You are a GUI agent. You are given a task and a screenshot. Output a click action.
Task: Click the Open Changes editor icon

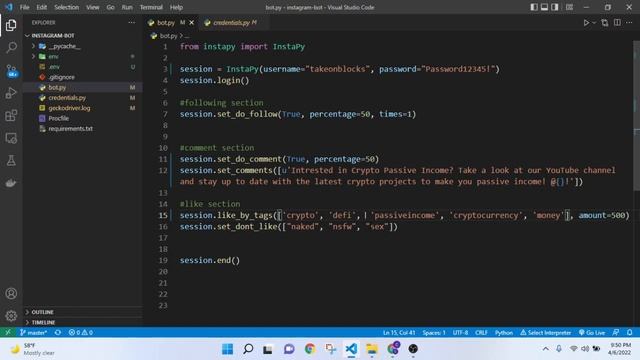point(605,23)
